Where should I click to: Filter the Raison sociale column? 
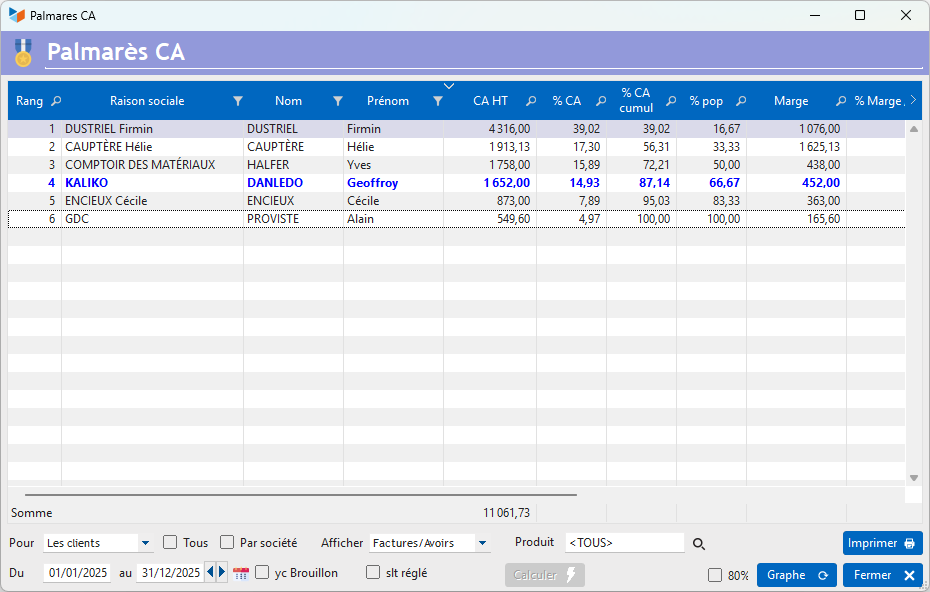click(237, 101)
